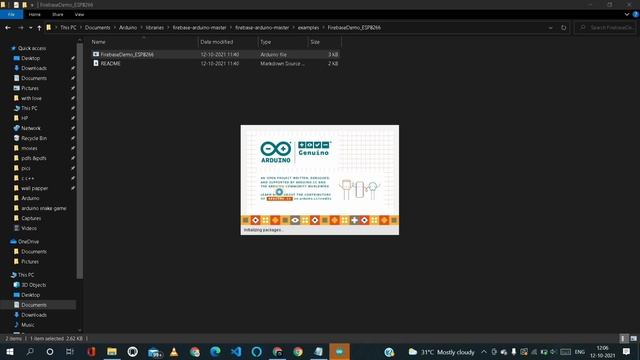
Task: Open VLC media player from taskbar
Action: (x=174, y=351)
